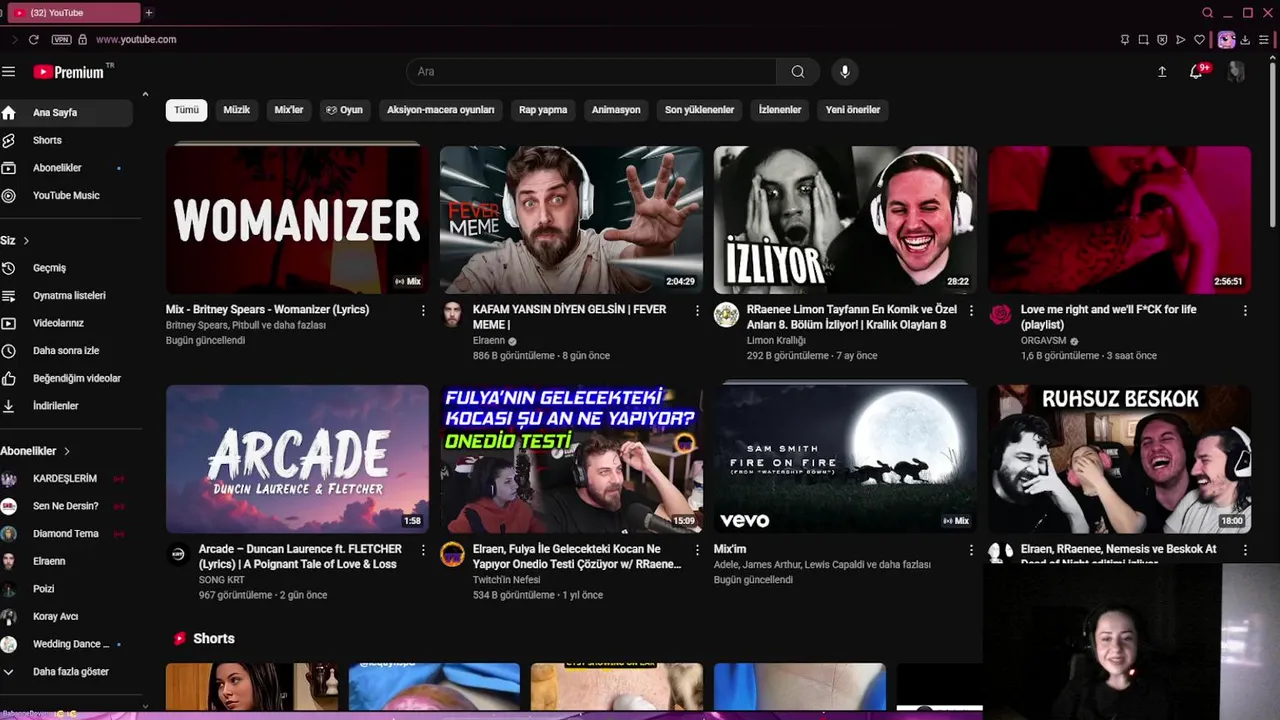The width and height of the screenshot is (1280, 720).
Task: Open the account avatar menu
Action: (1236, 72)
